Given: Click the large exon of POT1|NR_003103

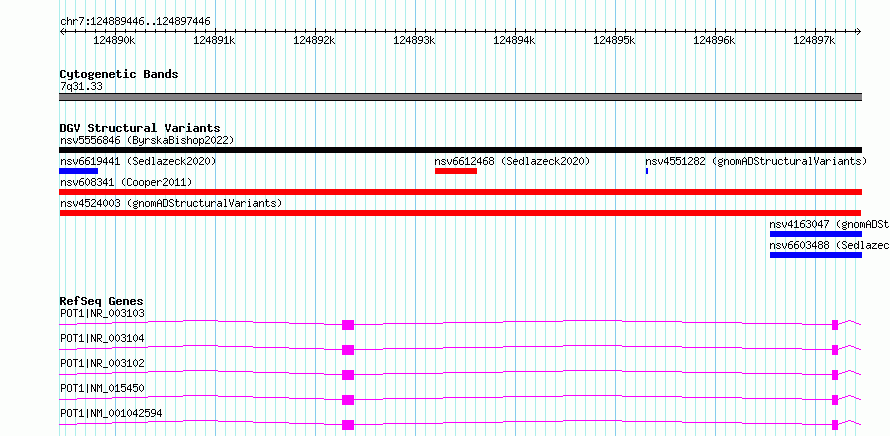Looking at the screenshot, I should click(x=348, y=325).
